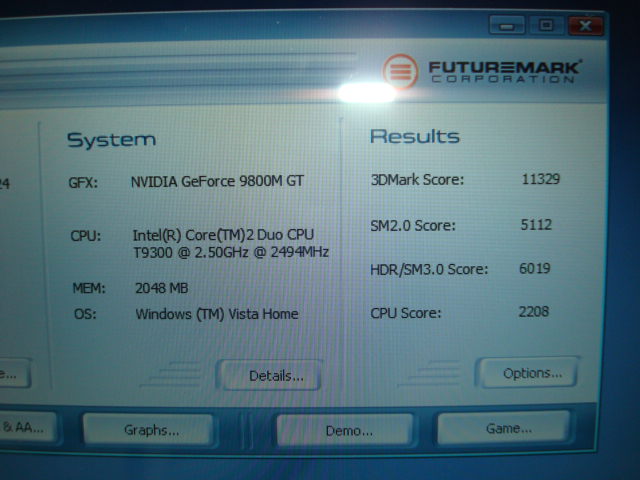This screenshot has width=640, height=480.
Task: Click the Results section heading
Action: coord(415,136)
